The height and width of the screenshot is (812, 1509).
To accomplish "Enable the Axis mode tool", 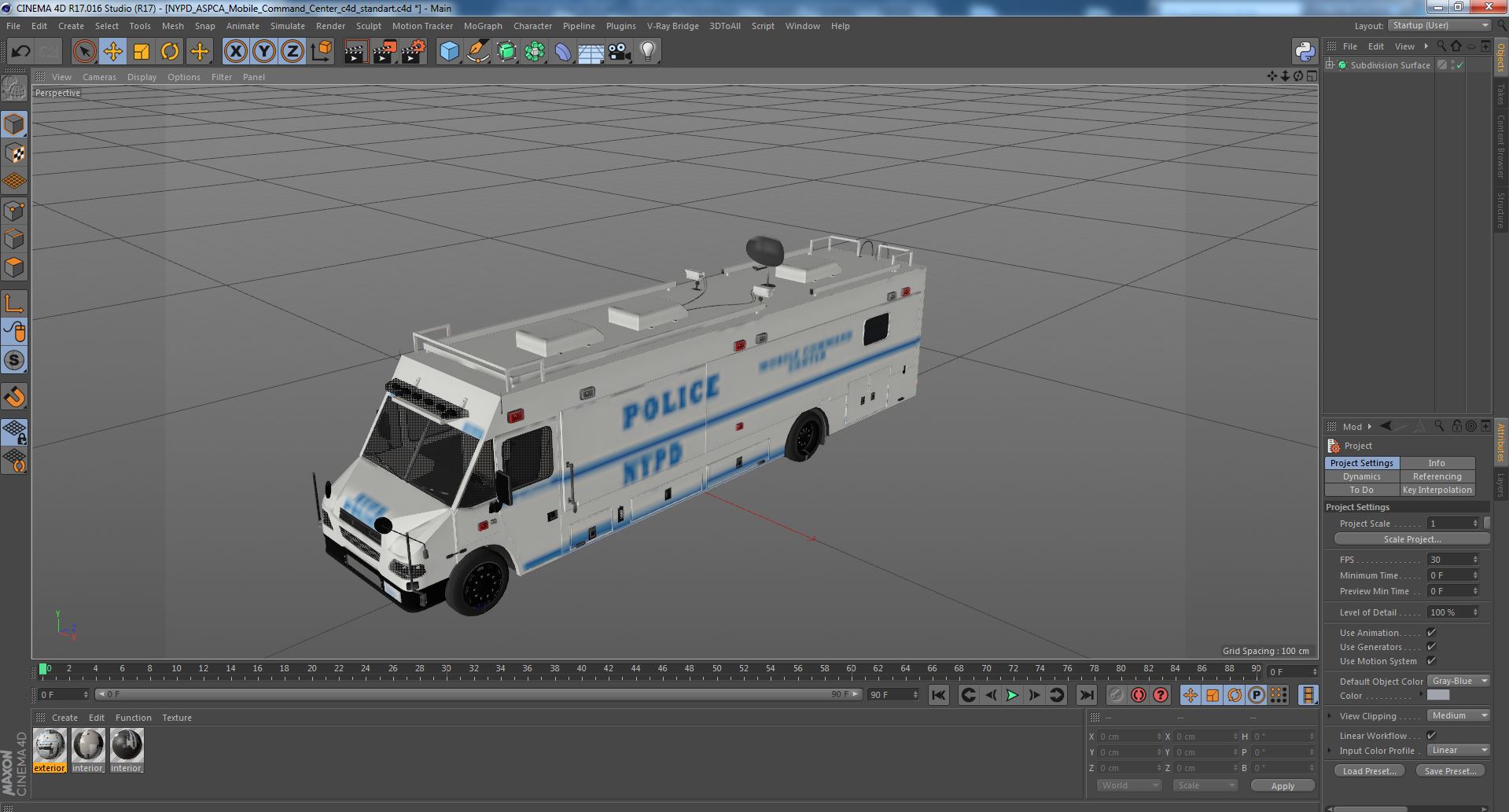I will 14,304.
